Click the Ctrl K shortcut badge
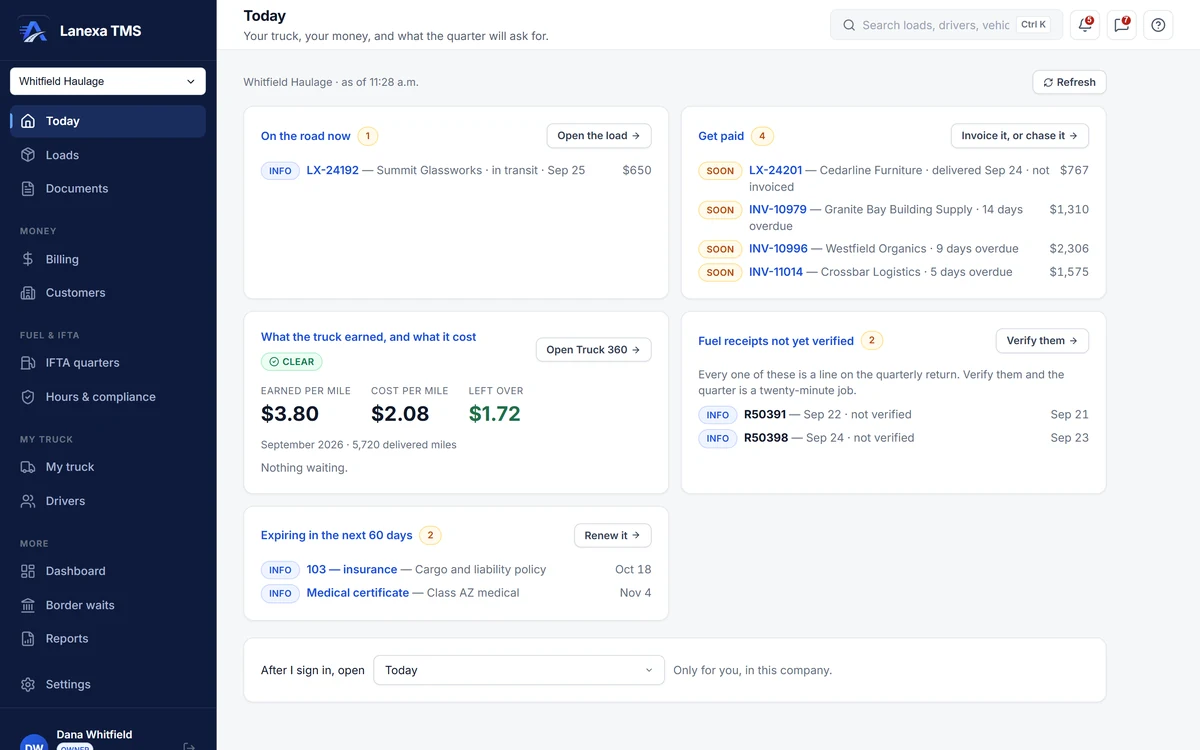The image size is (1200, 750). pos(1034,25)
